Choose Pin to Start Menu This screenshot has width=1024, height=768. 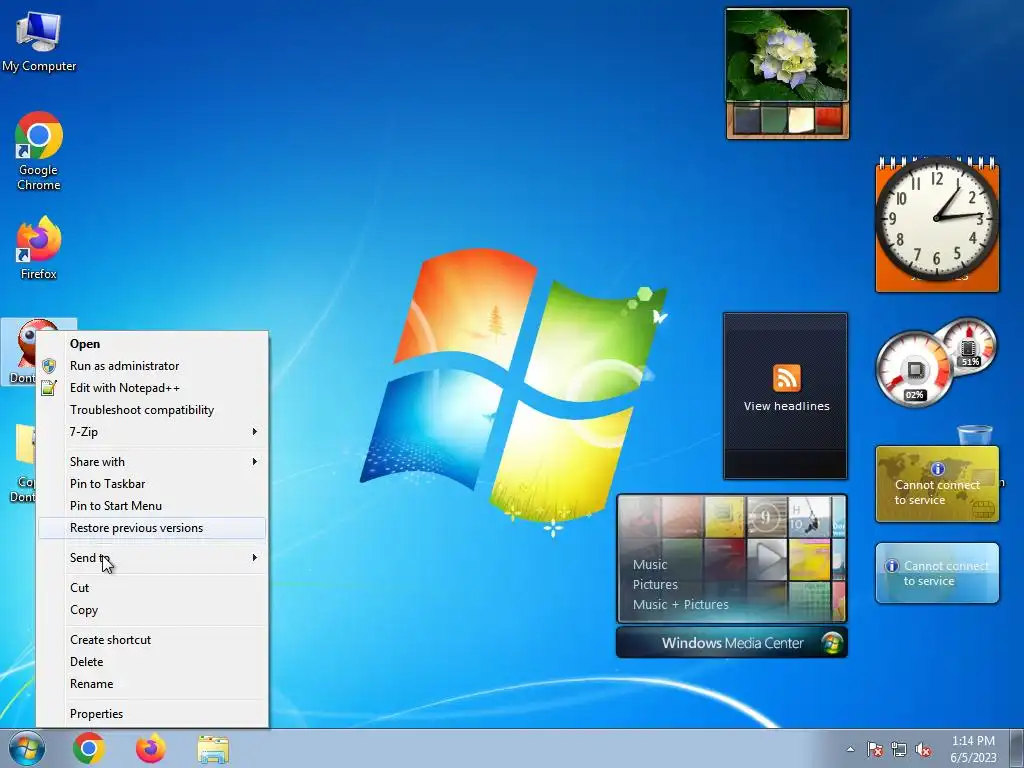[152, 506]
